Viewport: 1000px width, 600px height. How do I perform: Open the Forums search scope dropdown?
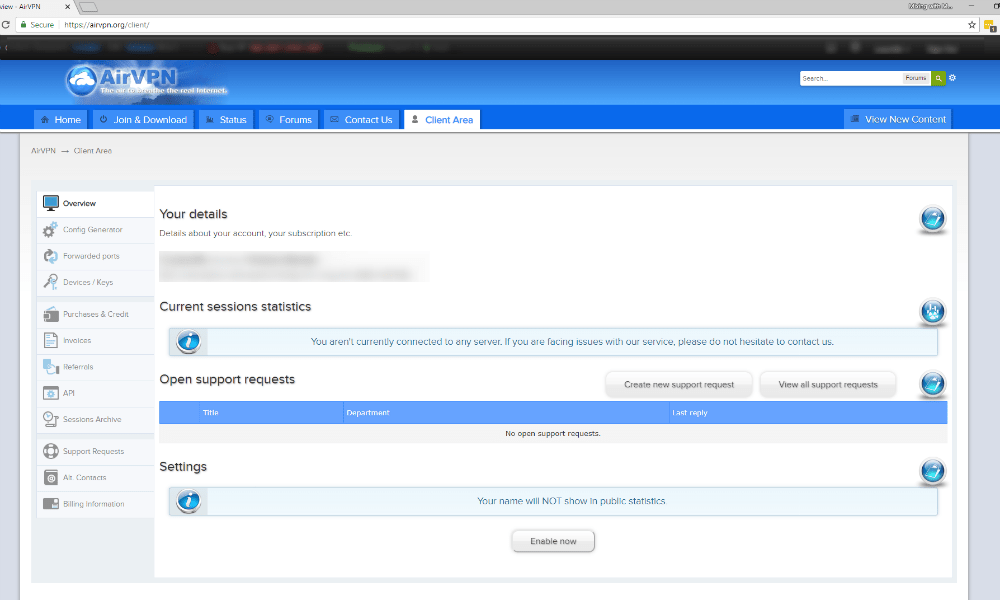click(916, 78)
